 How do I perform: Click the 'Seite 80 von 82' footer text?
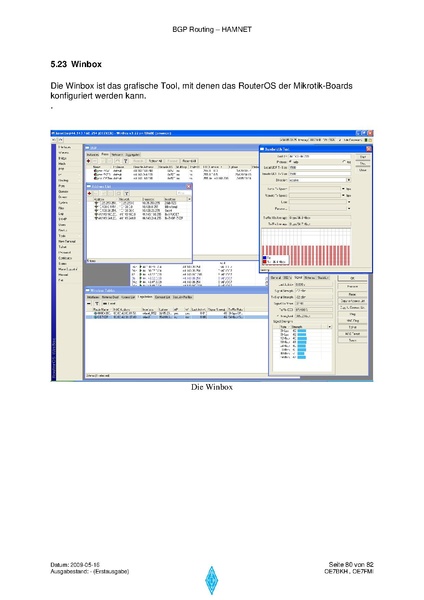tap(351, 564)
